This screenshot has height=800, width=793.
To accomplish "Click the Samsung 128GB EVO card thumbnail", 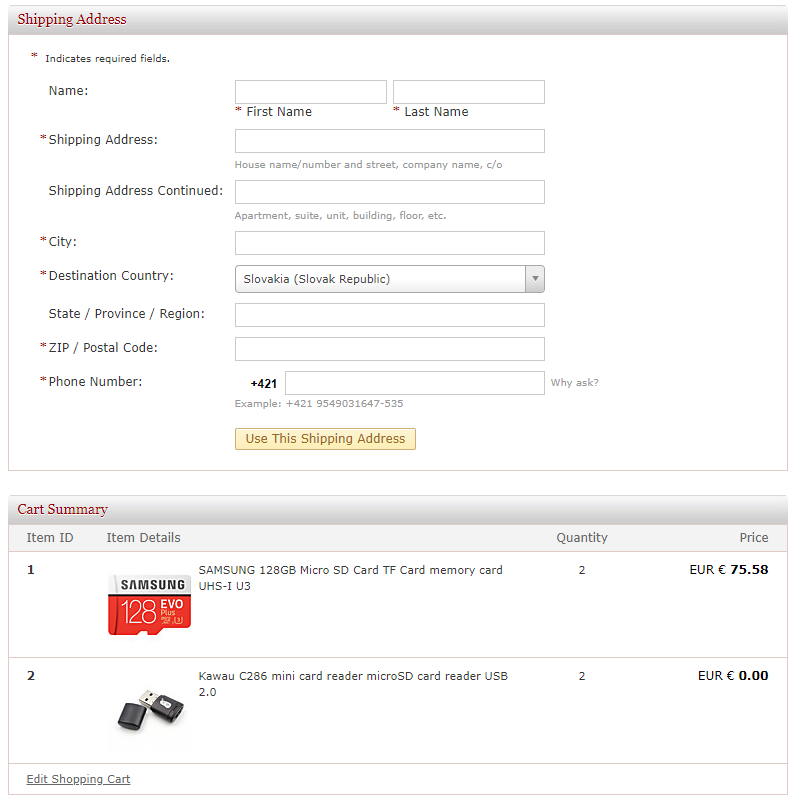I will click(150, 604).
